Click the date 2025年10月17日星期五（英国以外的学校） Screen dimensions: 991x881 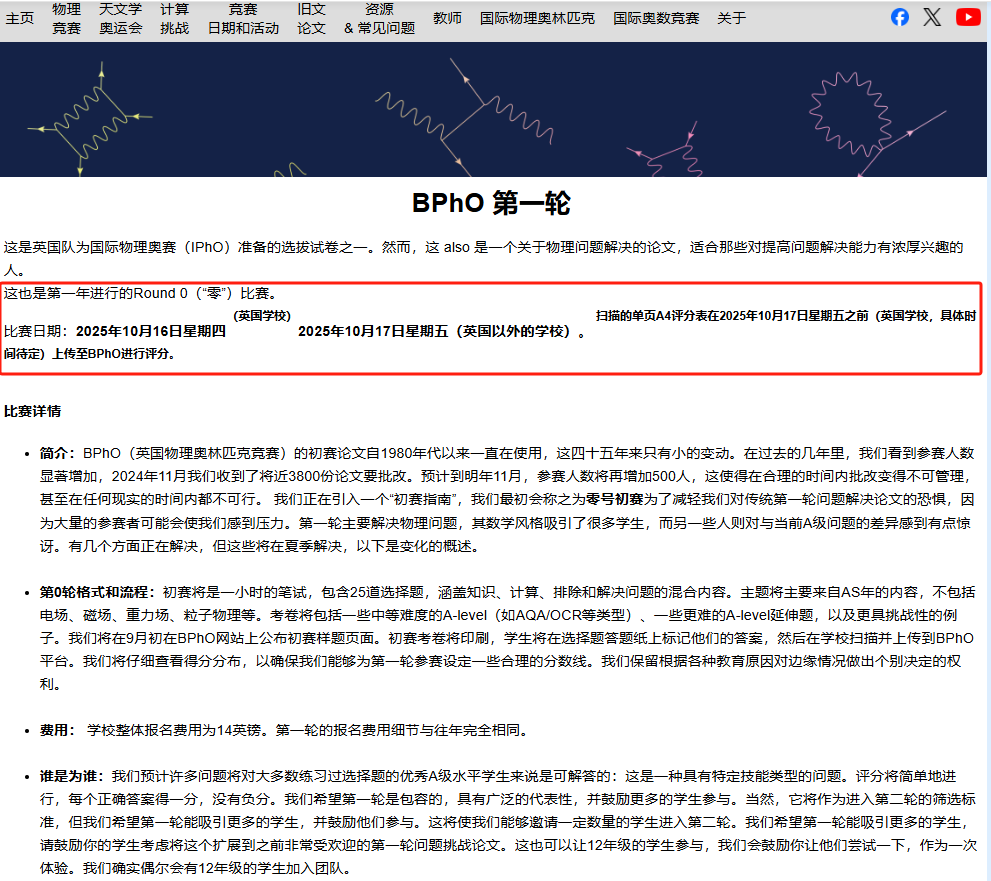(x=437, y=331)
